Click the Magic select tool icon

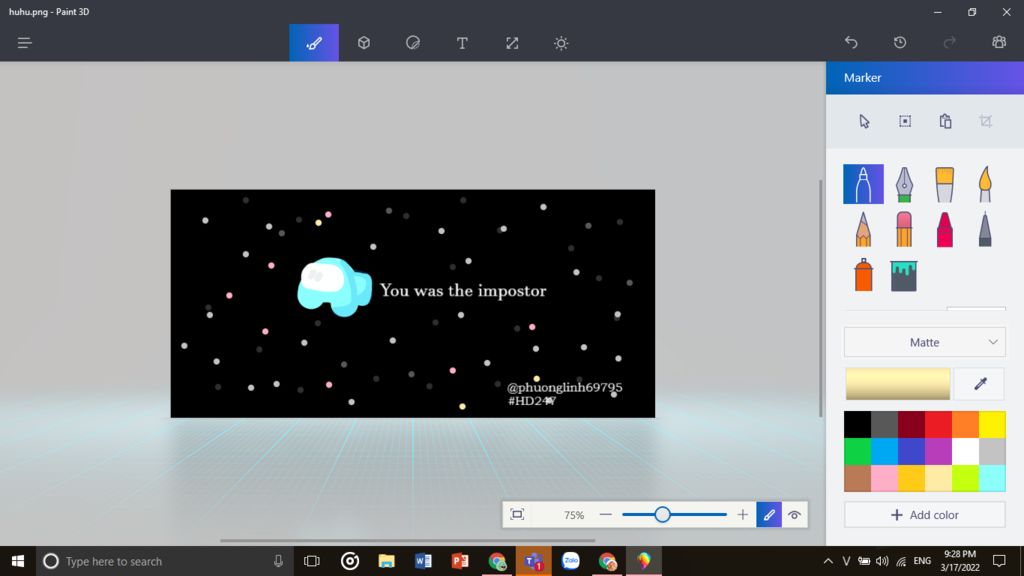pos(905,121)
